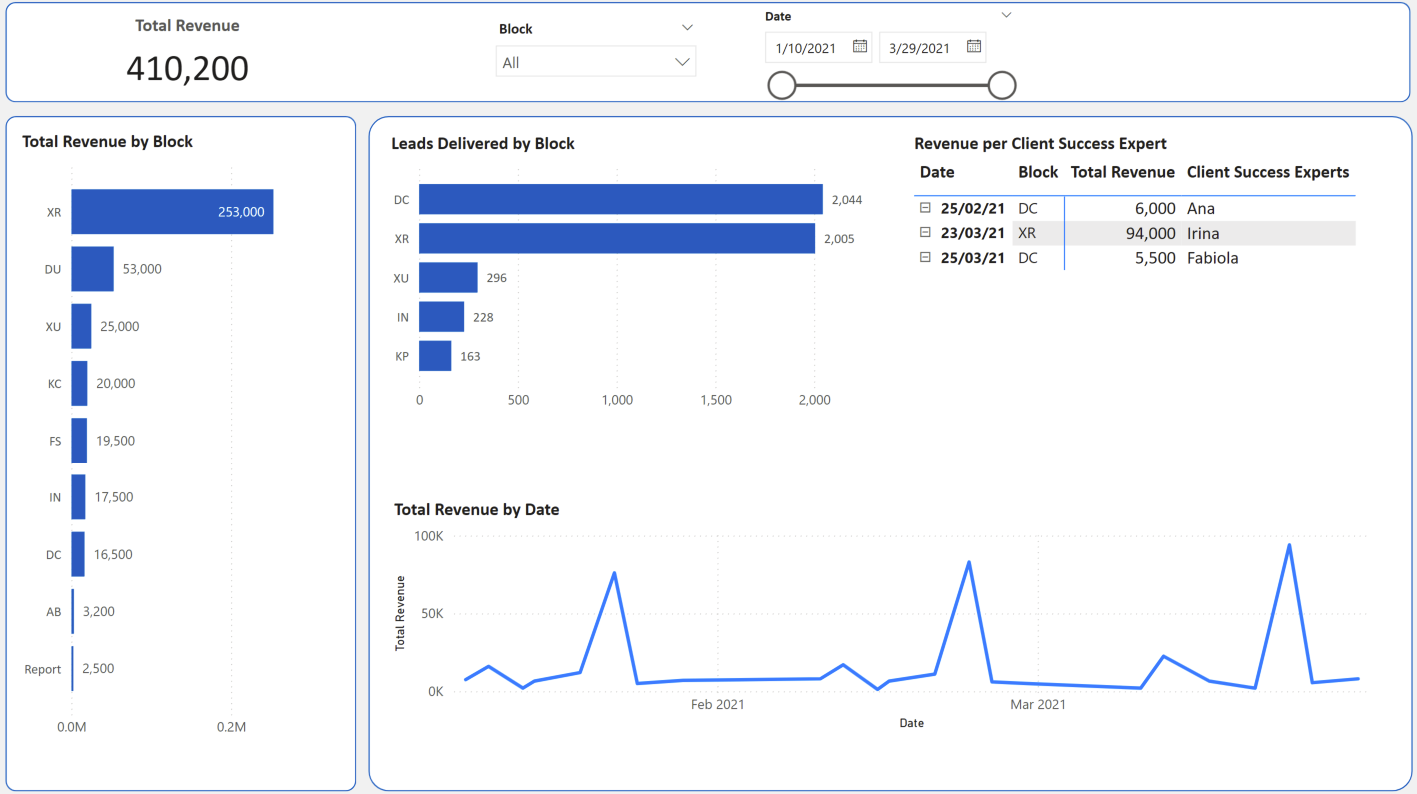
Task: Select the DU bar in Total Revenue by Block
Action: pyautogui.click(x=92, y=269)
